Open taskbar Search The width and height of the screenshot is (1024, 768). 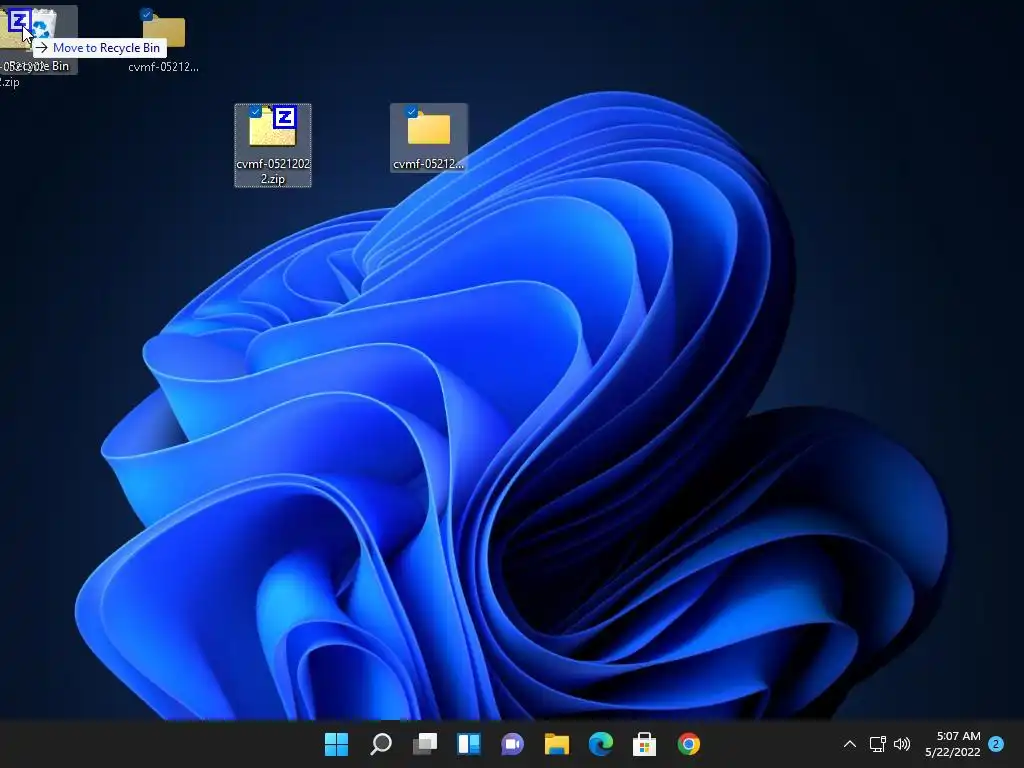click(x=381, y=744)
